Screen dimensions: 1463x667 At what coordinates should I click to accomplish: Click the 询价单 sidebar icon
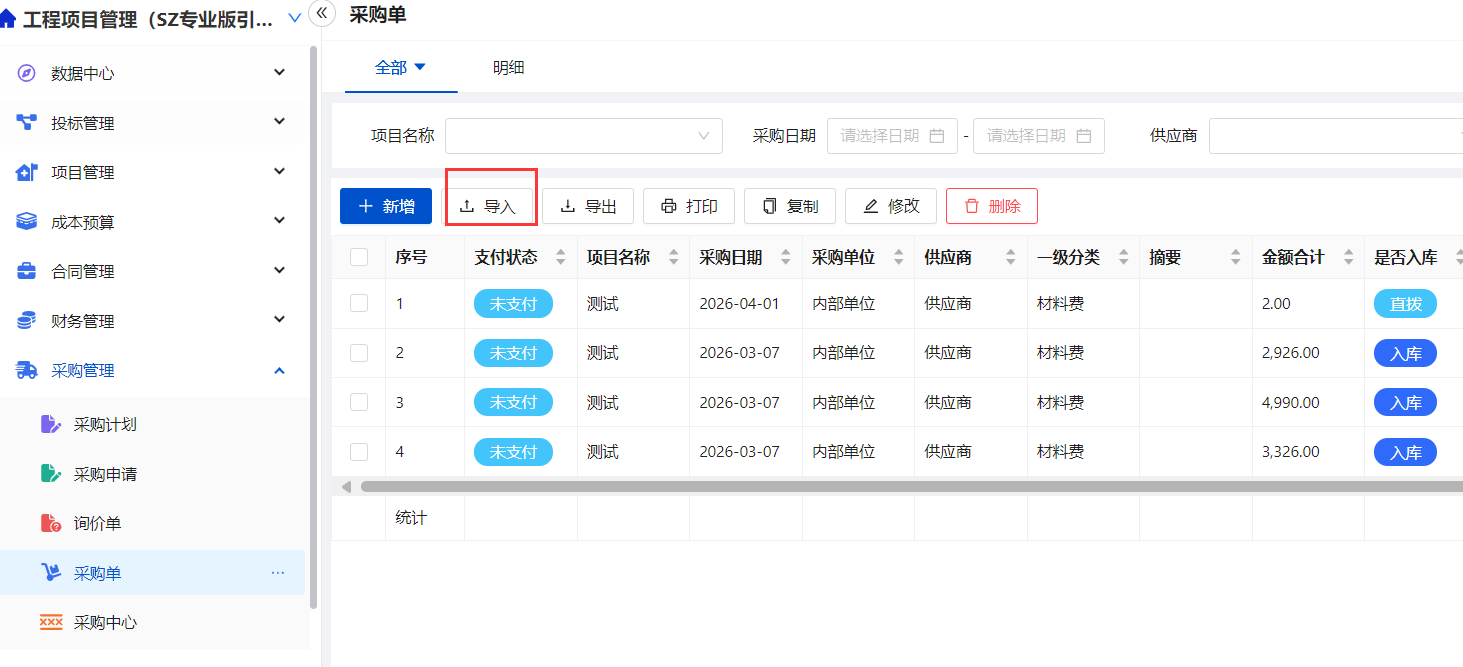pos(51,522)
